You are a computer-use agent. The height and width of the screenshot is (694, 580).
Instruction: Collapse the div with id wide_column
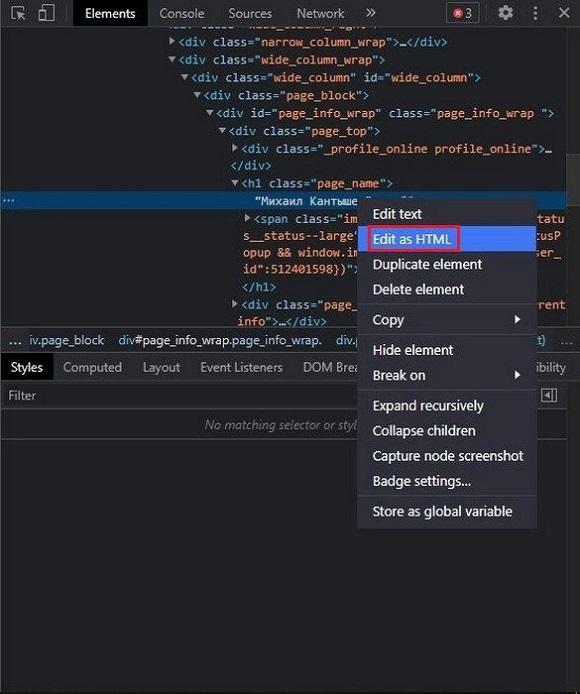[x=185, y=77]
